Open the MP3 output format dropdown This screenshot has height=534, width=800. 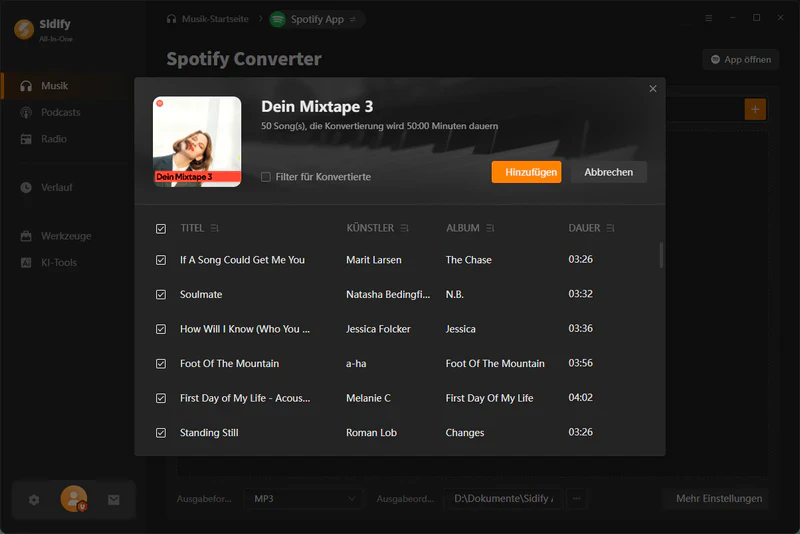(x=304, y=498)
